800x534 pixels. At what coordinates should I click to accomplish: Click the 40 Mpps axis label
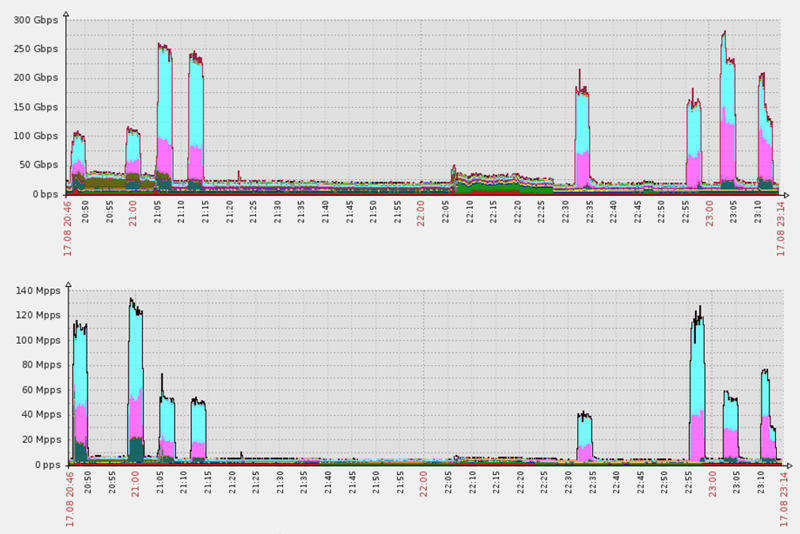click(x=41, y=415)
